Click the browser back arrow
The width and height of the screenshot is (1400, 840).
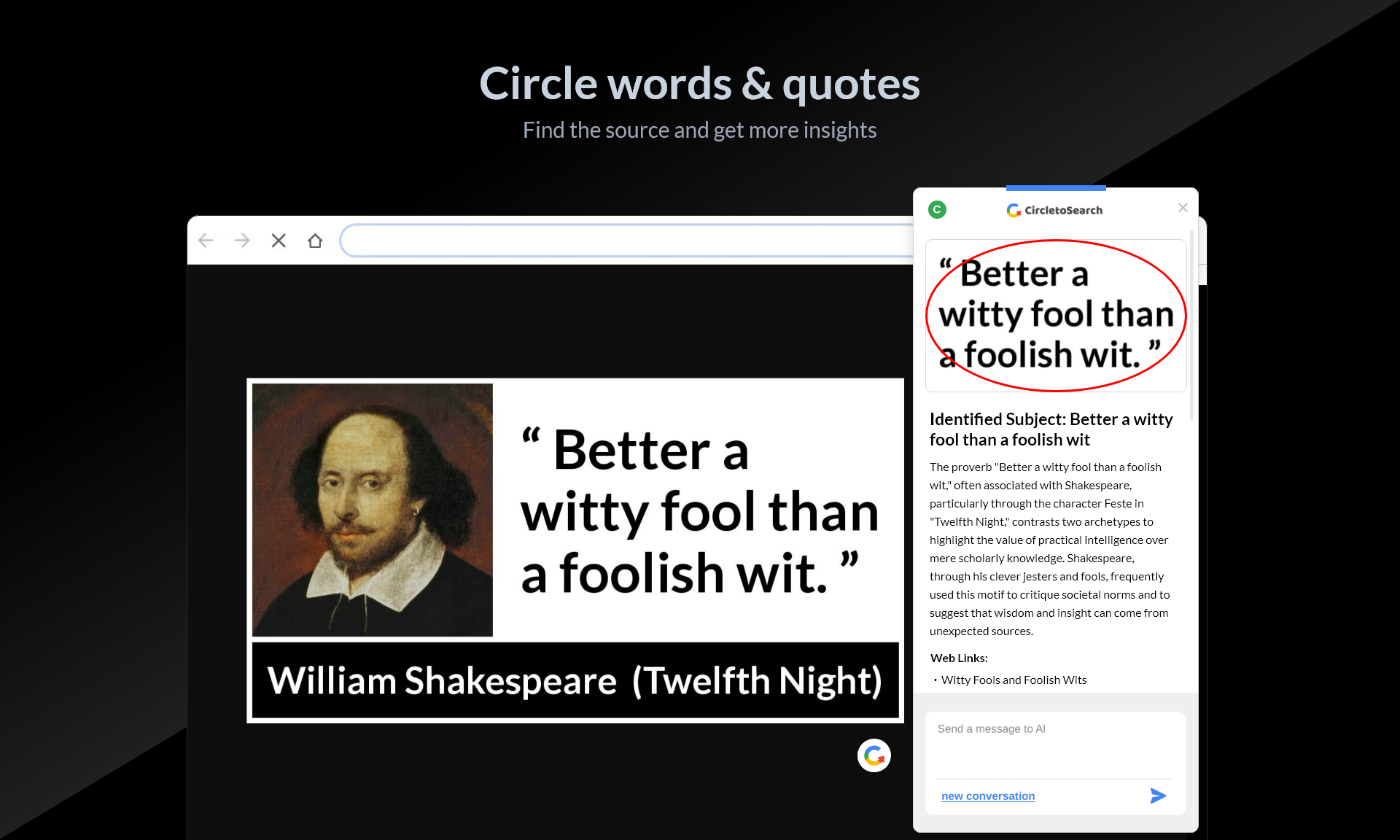pos(206,241)
